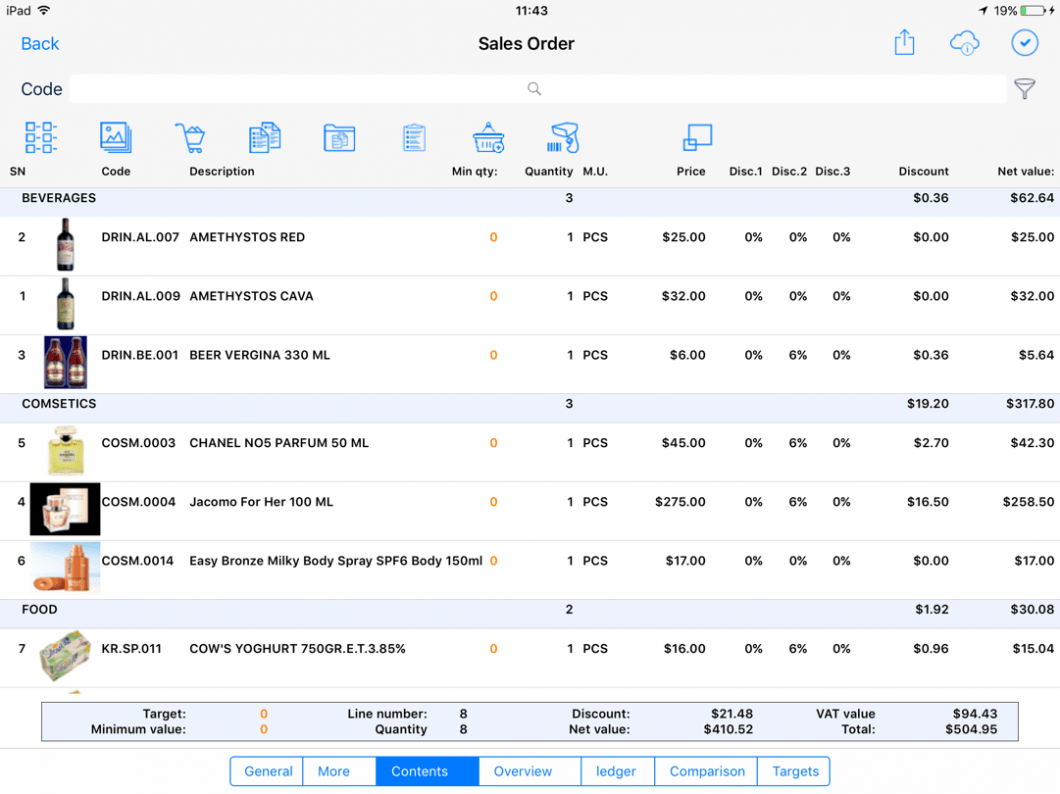This screenshot has width=1060, height=794.
Task: Go Back from Sales Order
Action: click(40, 44)
